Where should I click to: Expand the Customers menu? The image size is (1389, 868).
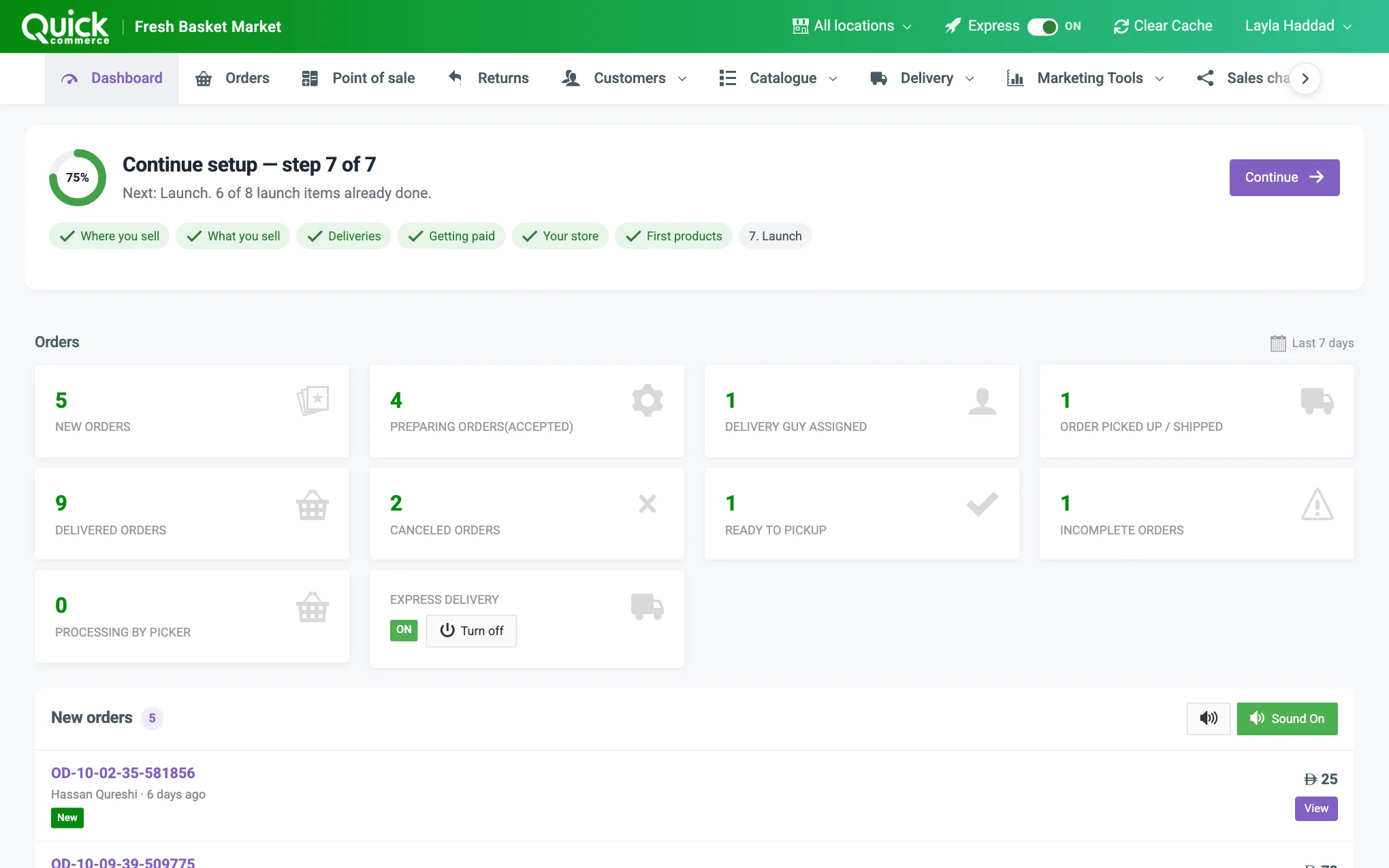[x=624, y=78]
